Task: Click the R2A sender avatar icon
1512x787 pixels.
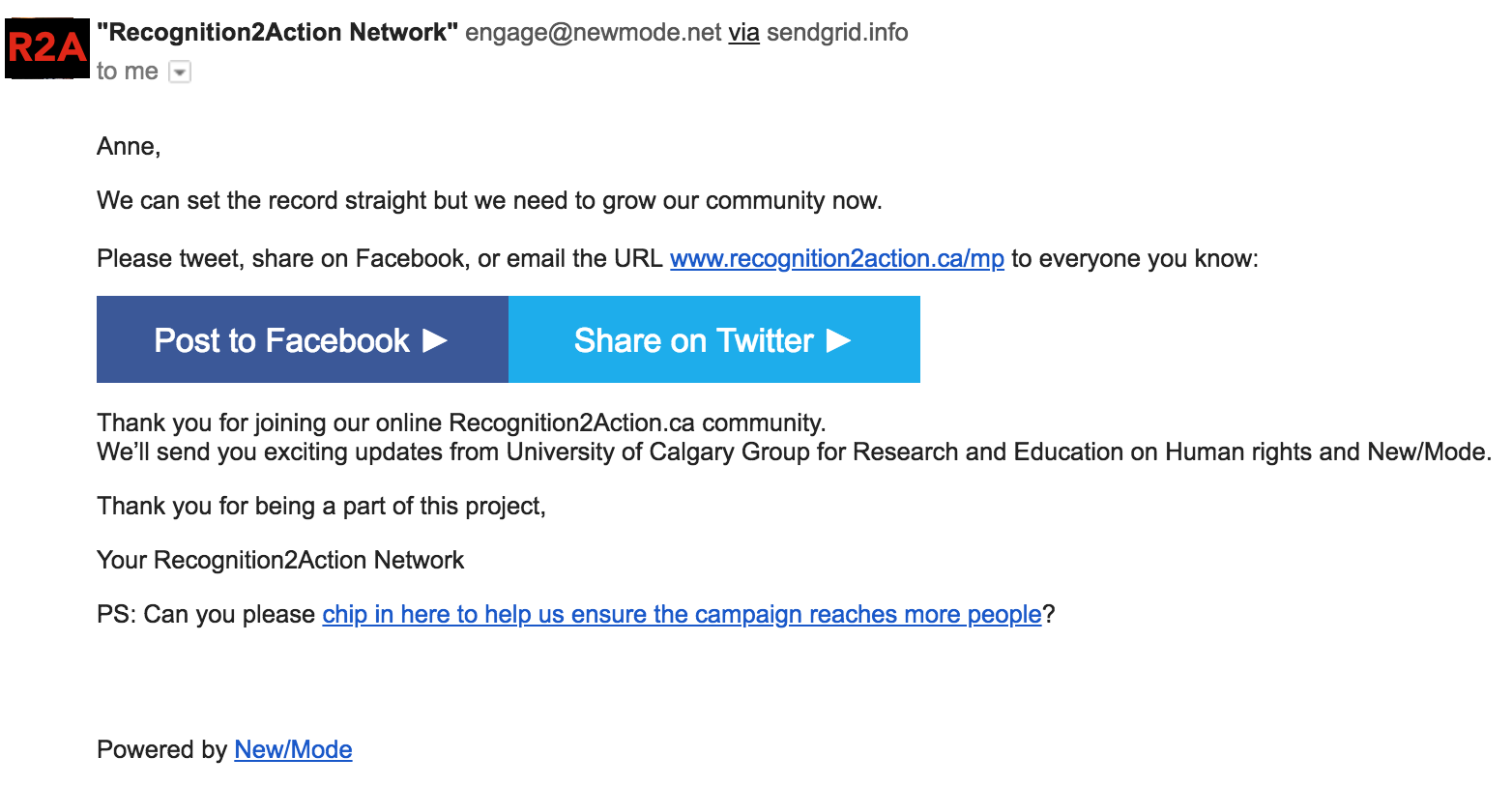Action: 46,47
